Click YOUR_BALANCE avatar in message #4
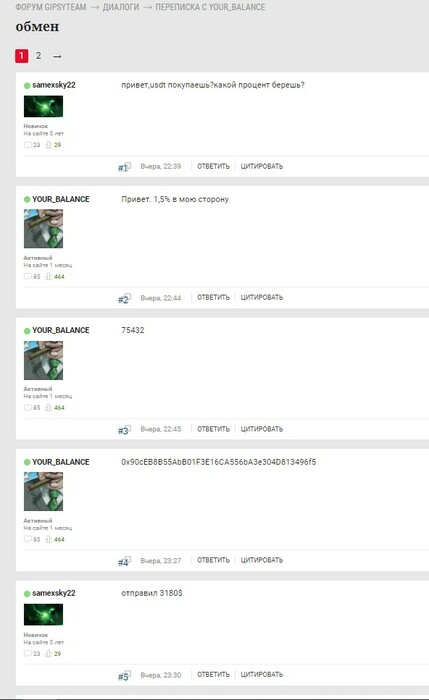 click(43, 491)
